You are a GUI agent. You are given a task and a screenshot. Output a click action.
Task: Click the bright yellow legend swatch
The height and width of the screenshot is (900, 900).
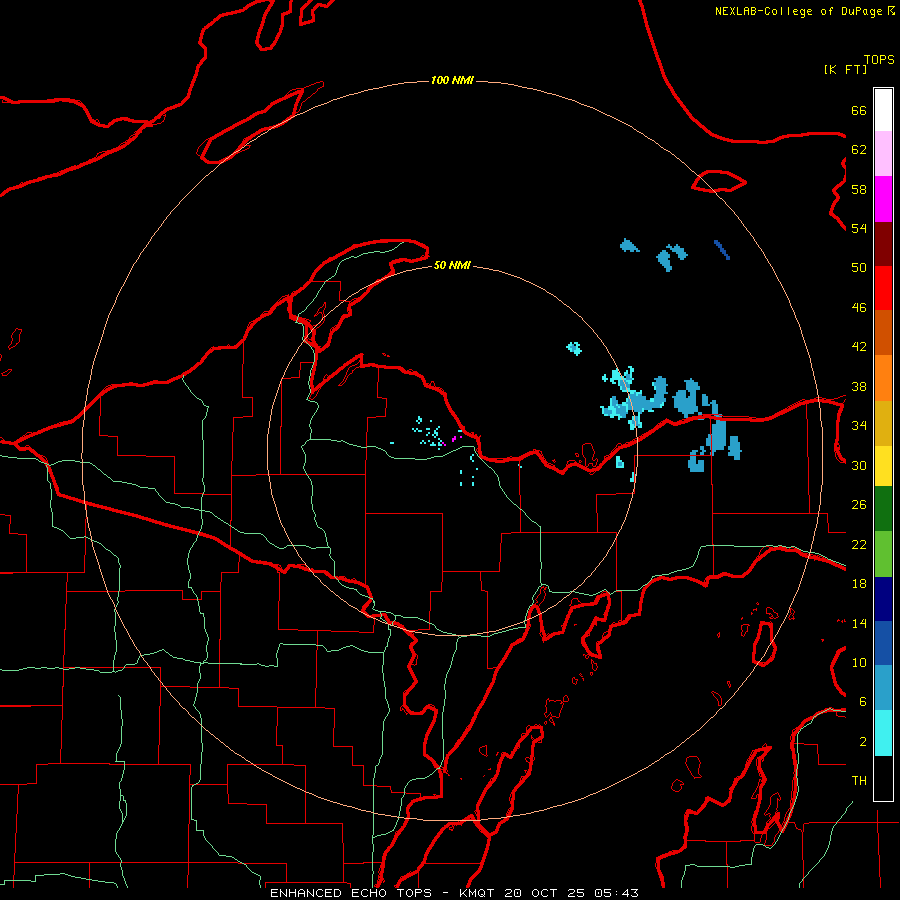click(x=883, y=466)
